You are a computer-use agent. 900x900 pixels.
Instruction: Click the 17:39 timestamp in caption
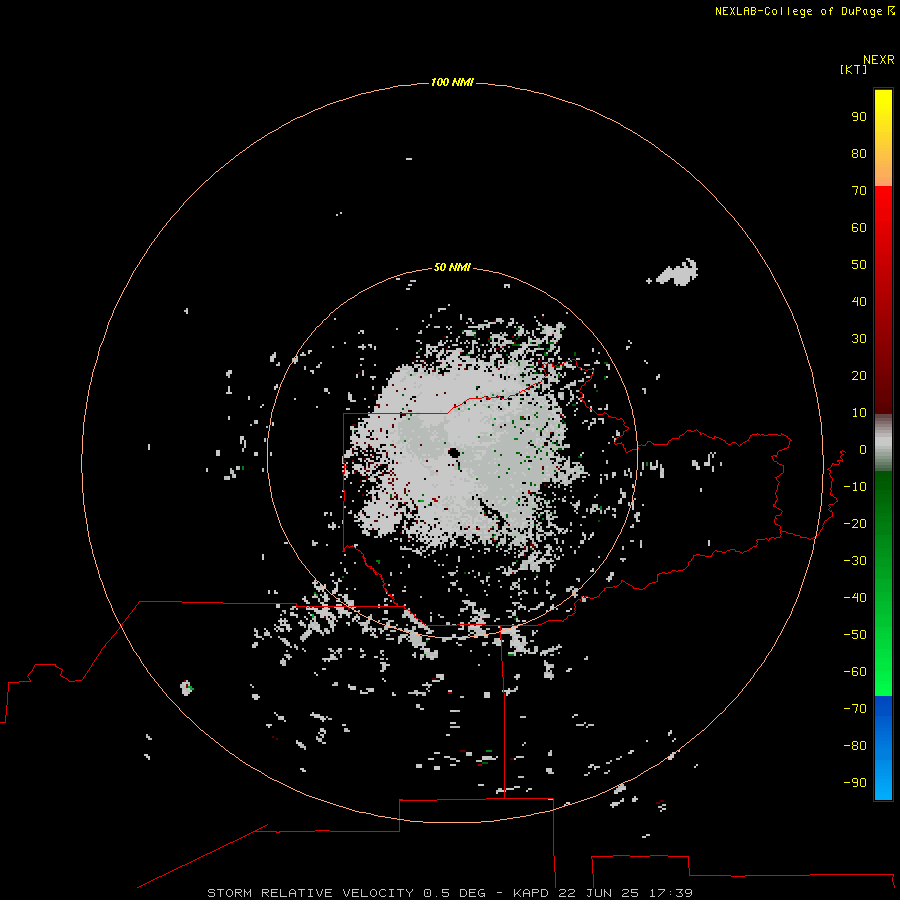[671, 893]
